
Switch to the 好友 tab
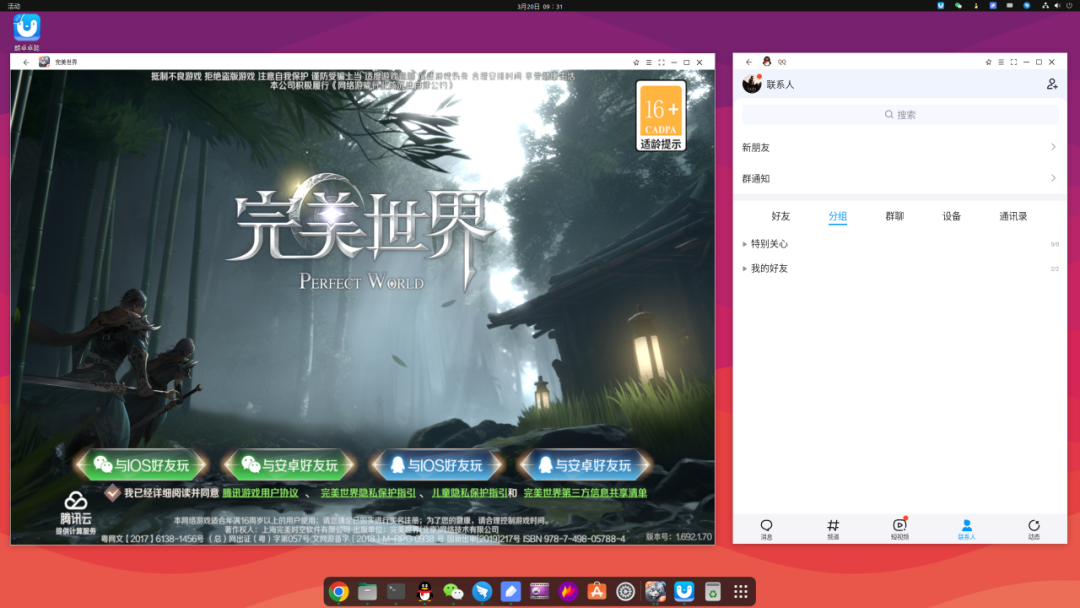coord(780,216)
